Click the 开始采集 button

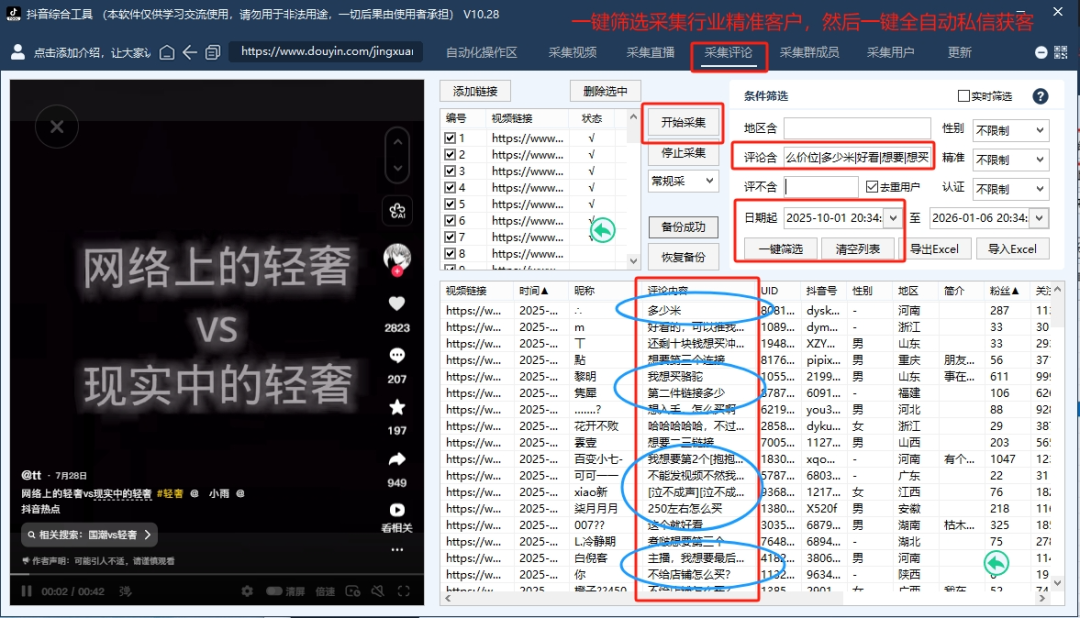coord(683,123)
